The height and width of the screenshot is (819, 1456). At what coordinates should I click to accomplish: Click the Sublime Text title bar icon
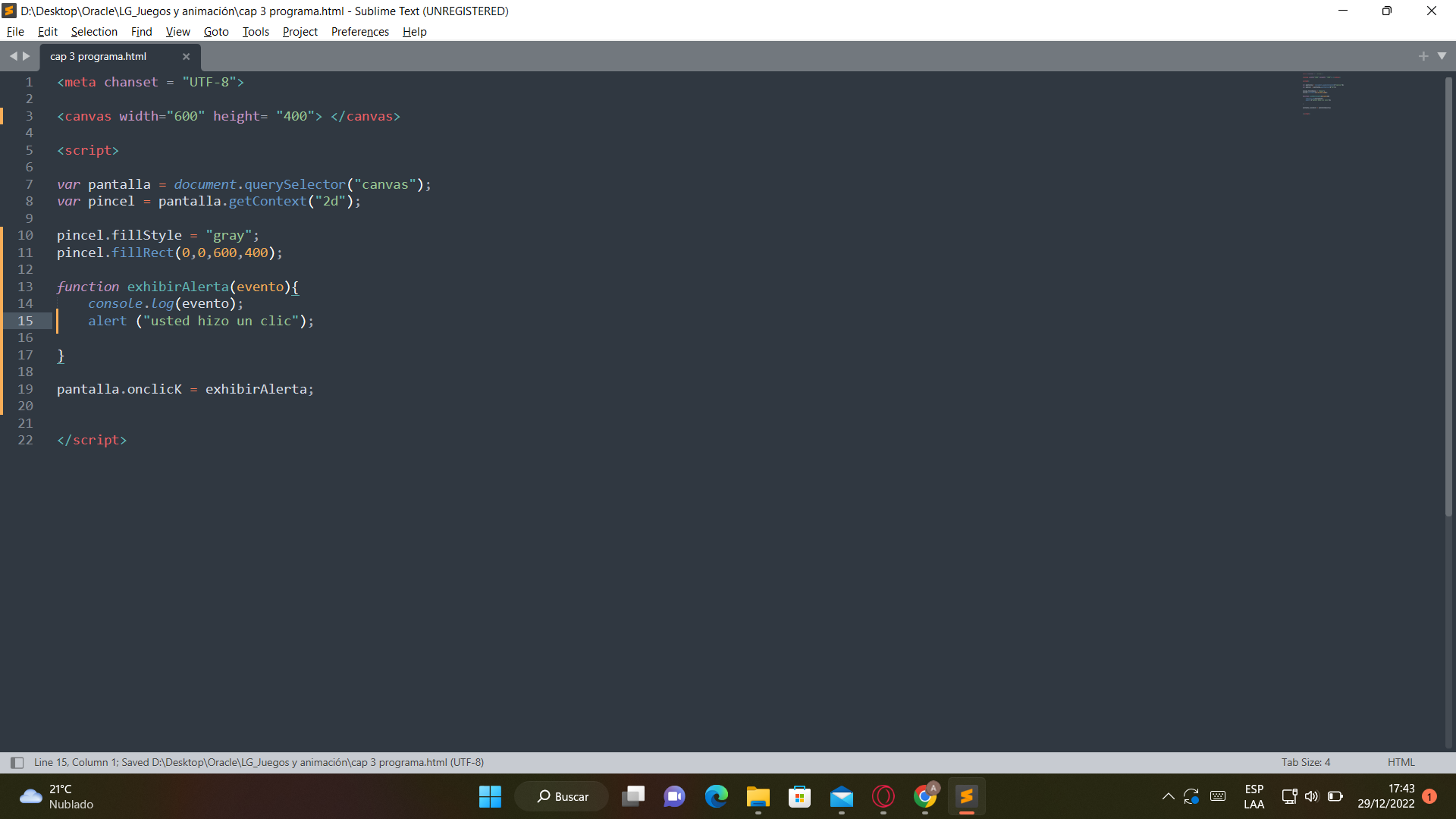[x=10, y=11]
